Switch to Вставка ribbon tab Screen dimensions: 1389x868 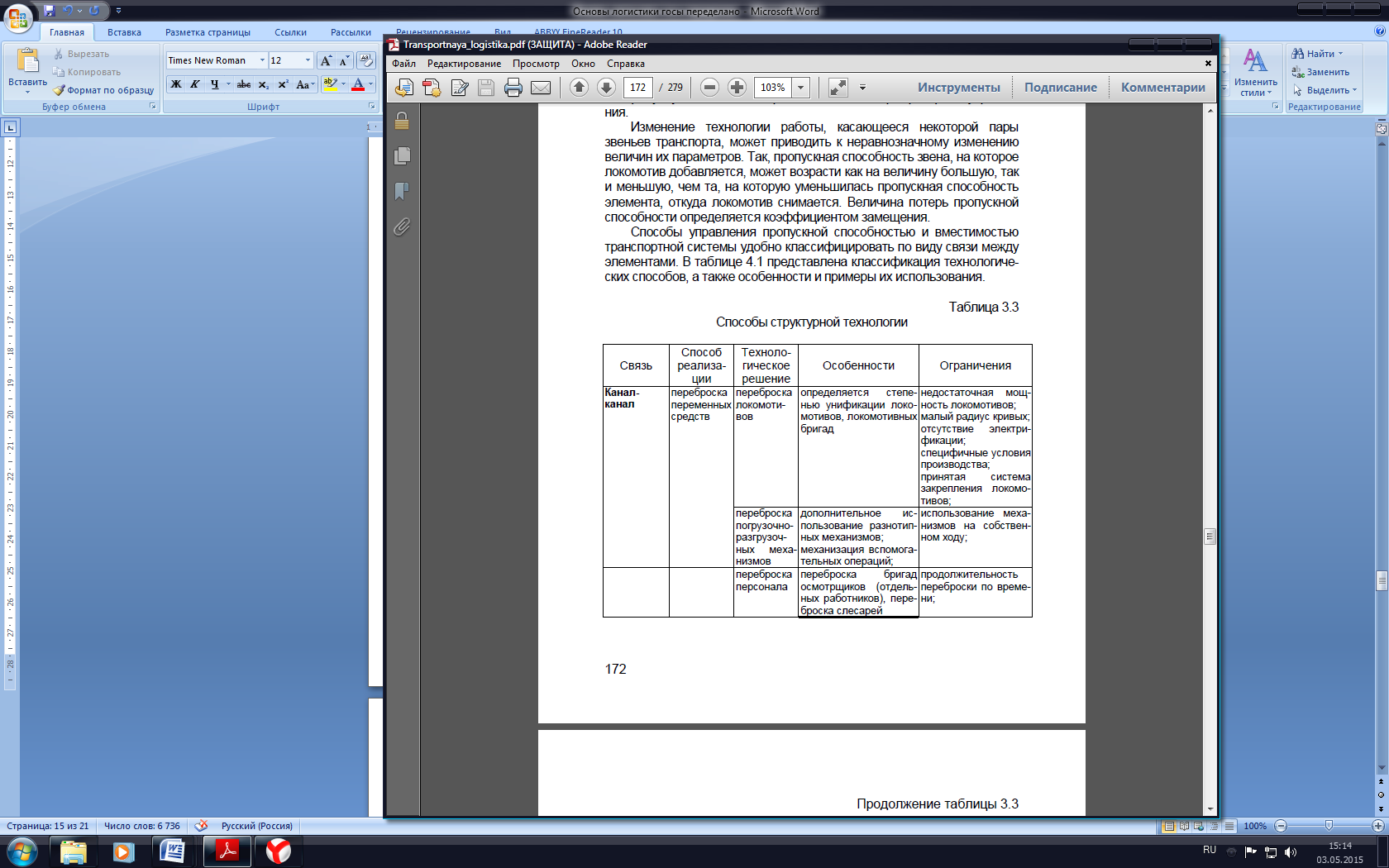[x=124, y=32]
